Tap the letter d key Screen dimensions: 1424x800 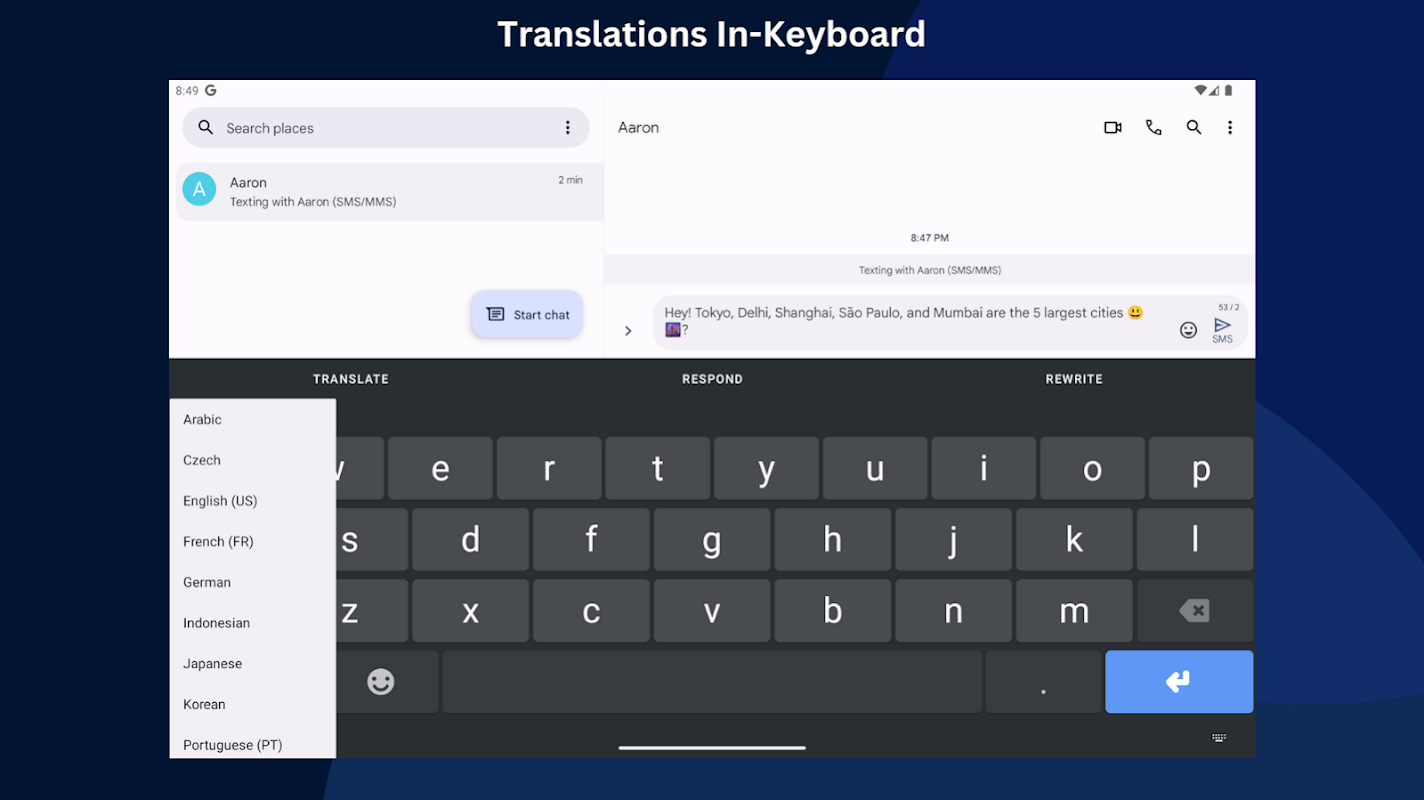click(470, 540)
